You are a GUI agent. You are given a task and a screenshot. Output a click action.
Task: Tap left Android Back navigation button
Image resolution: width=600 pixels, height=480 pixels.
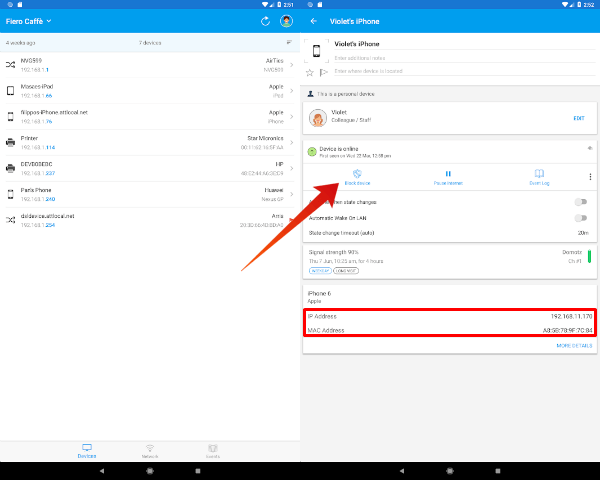pyautogui.click(x=102, y=471)
